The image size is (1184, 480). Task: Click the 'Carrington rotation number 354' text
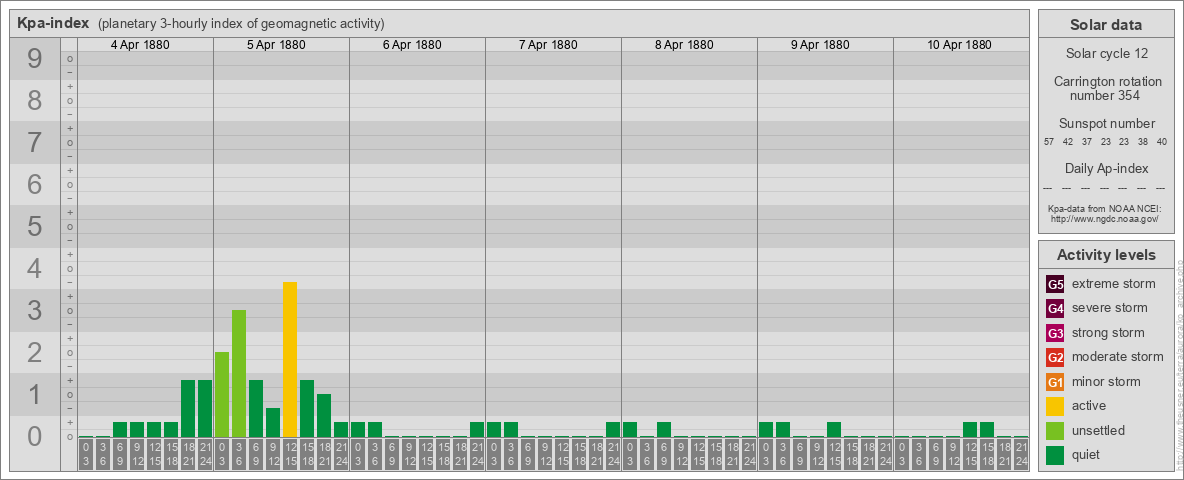tap(1108, 88)
